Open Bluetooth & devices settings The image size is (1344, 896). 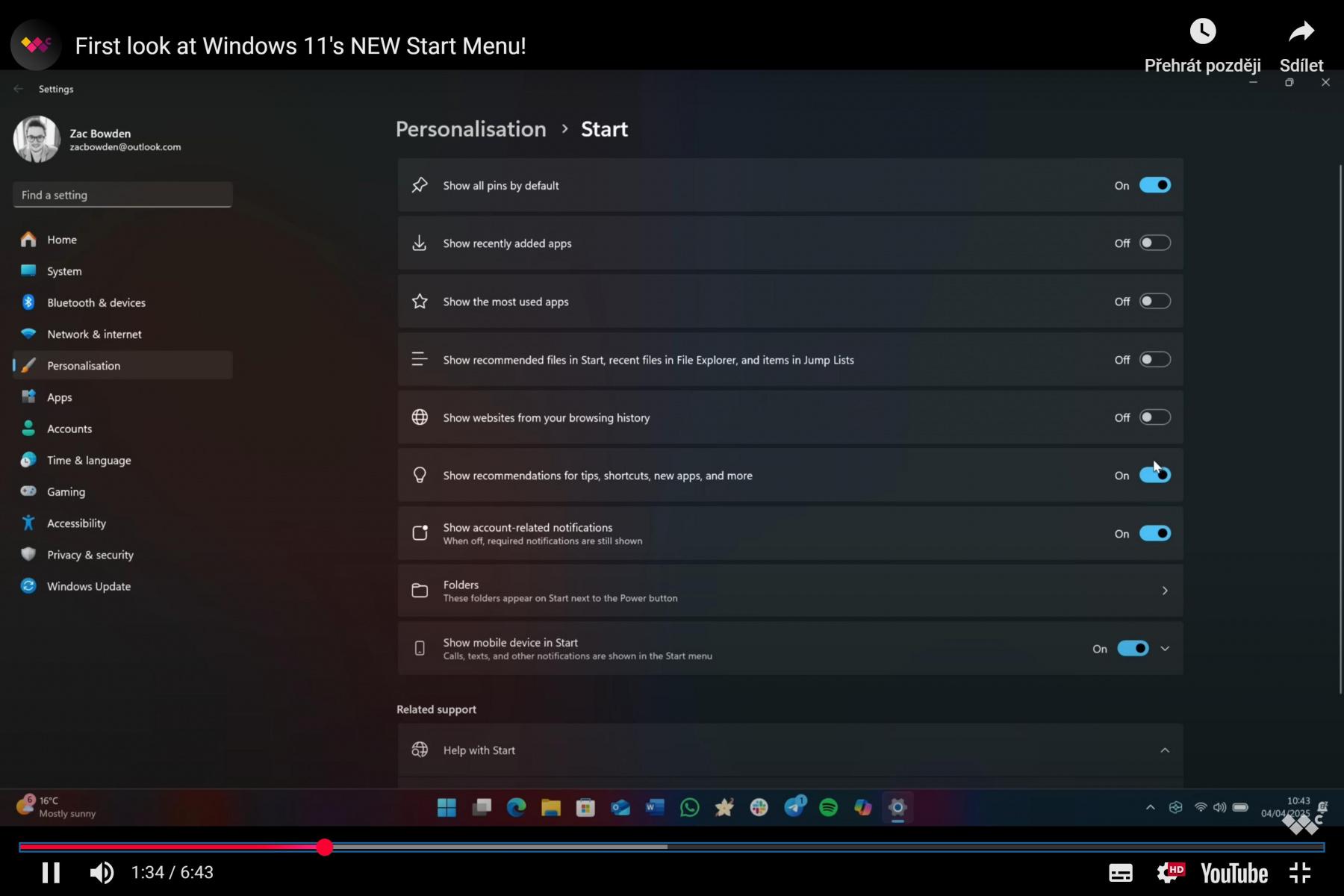coord(122,302)
